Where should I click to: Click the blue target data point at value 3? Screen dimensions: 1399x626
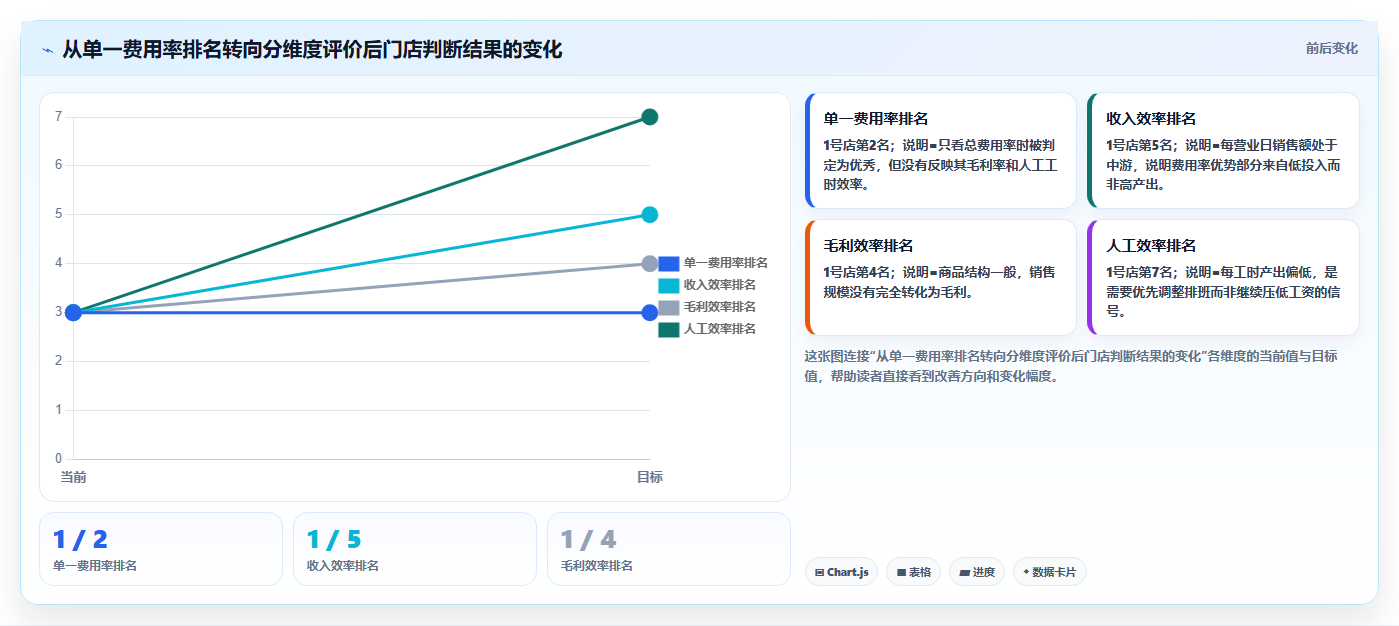point(649,312)
